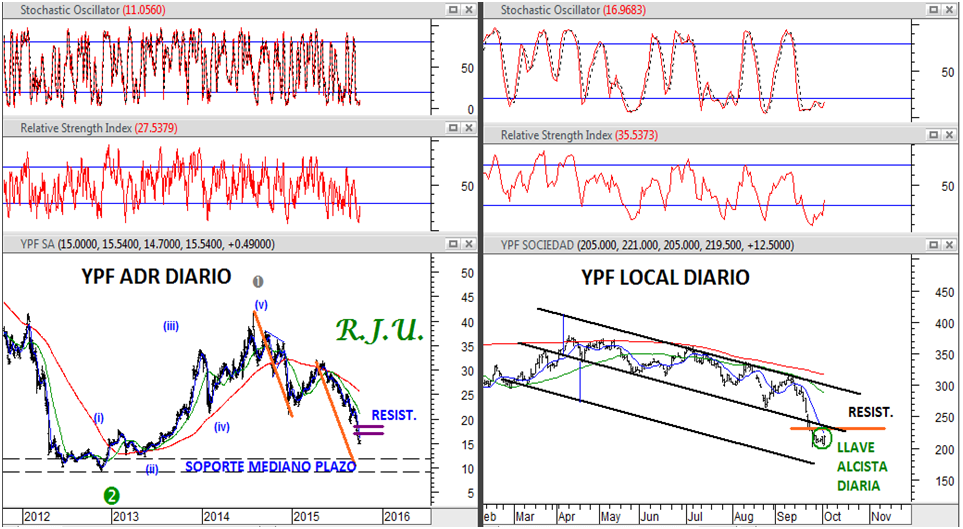Select the Stochastic Oscillator (11.0560) title bar

(240, 10)
